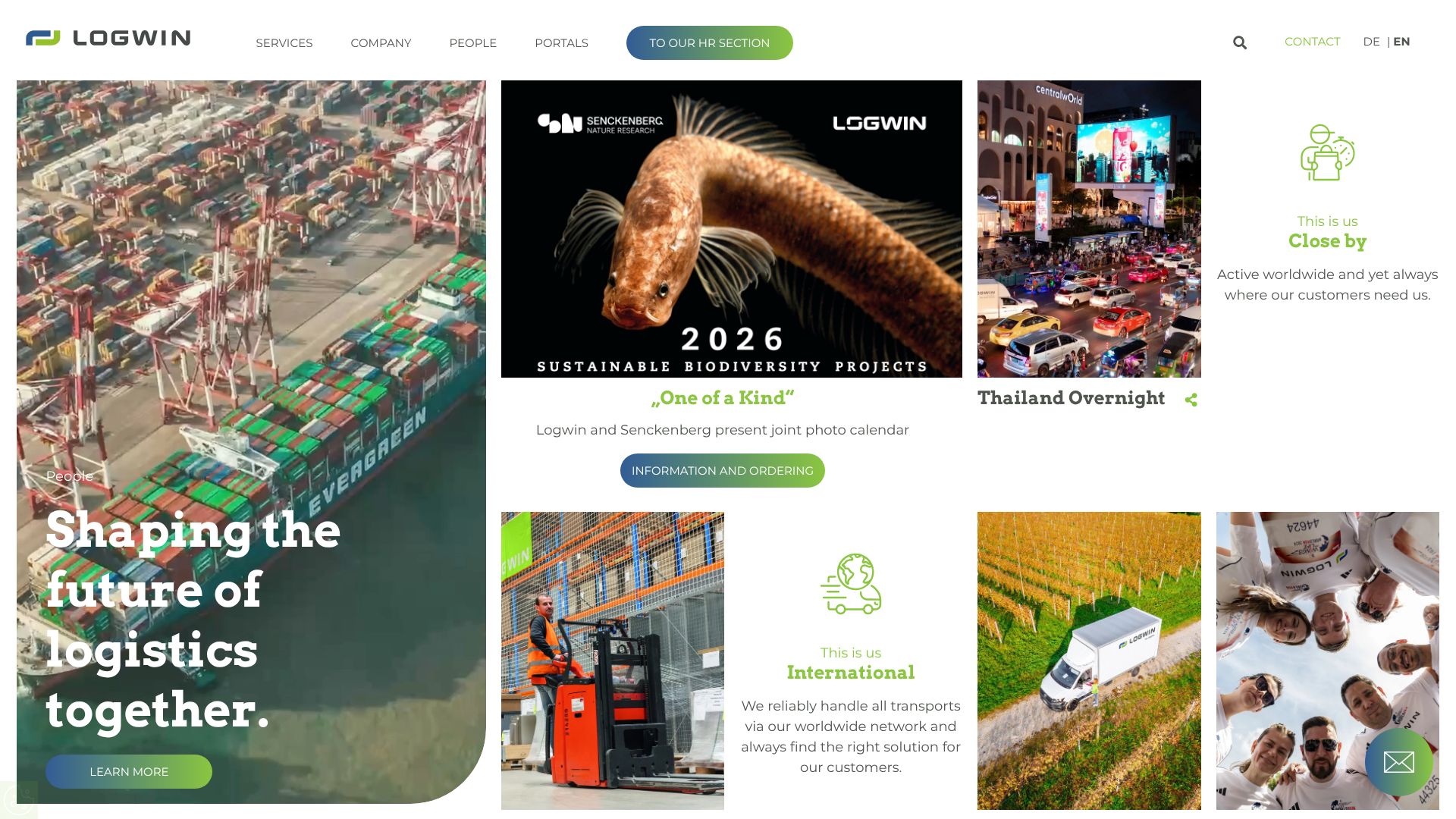Open the Logwin van vineyard photo
Viewport: 1456px width, 819px height.
pyautogui.click(x=1089, y=661)
